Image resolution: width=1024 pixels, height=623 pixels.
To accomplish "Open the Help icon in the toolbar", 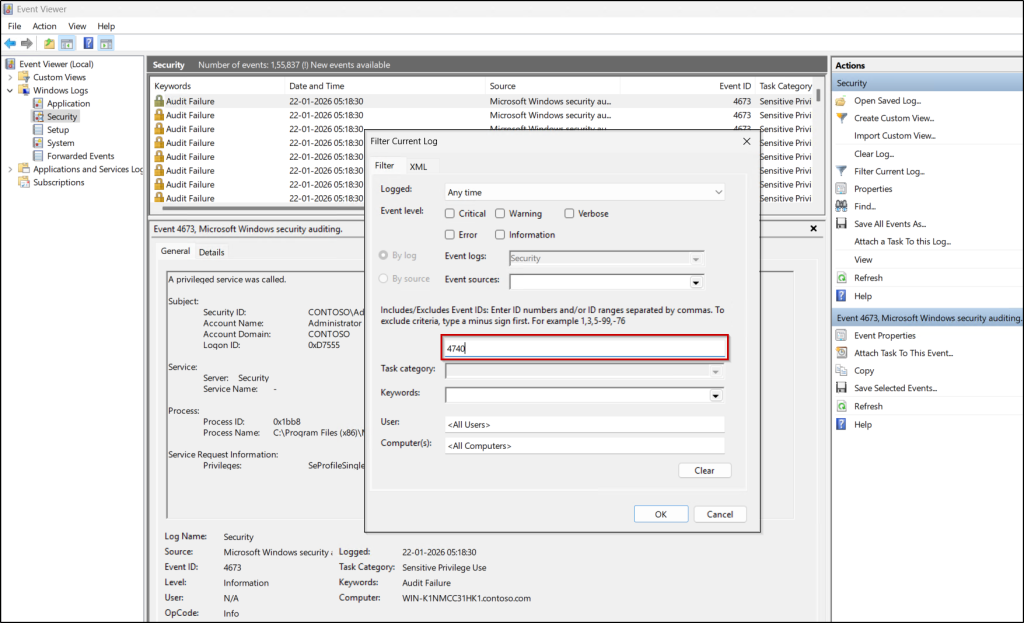I will [x=88, y=43].
